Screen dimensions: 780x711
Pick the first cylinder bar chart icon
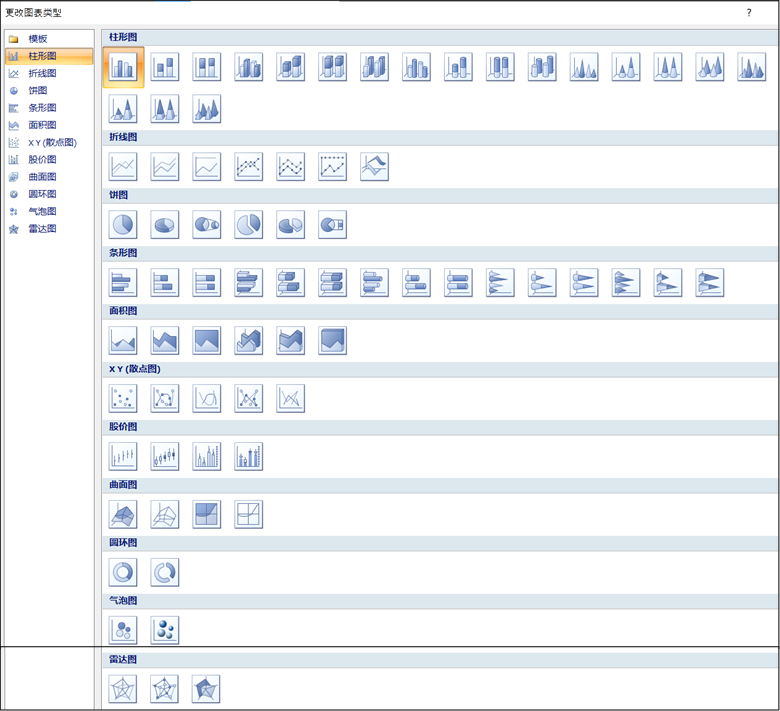click(x=374, y=283)
